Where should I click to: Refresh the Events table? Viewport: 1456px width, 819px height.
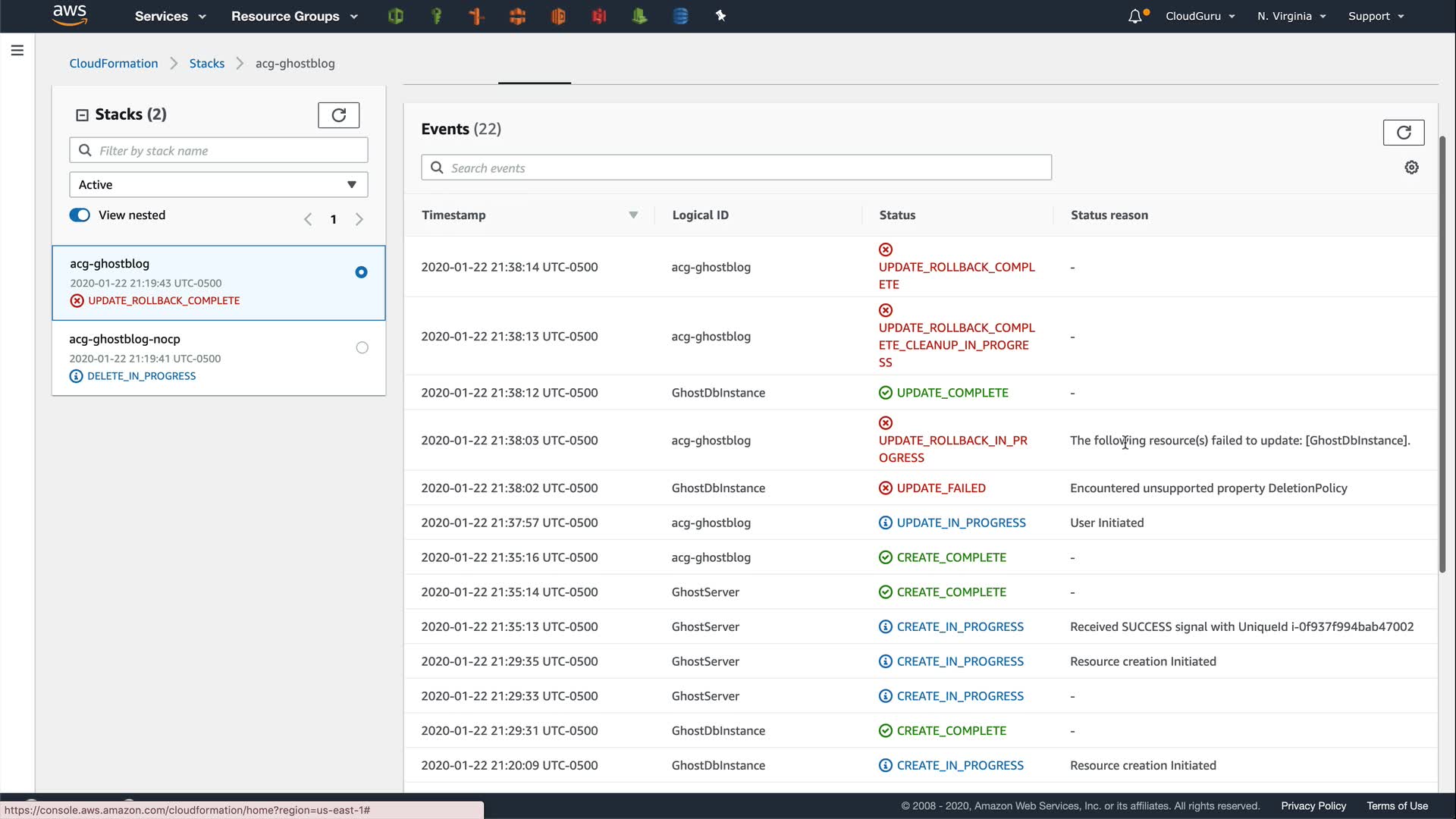(1403, 132)
